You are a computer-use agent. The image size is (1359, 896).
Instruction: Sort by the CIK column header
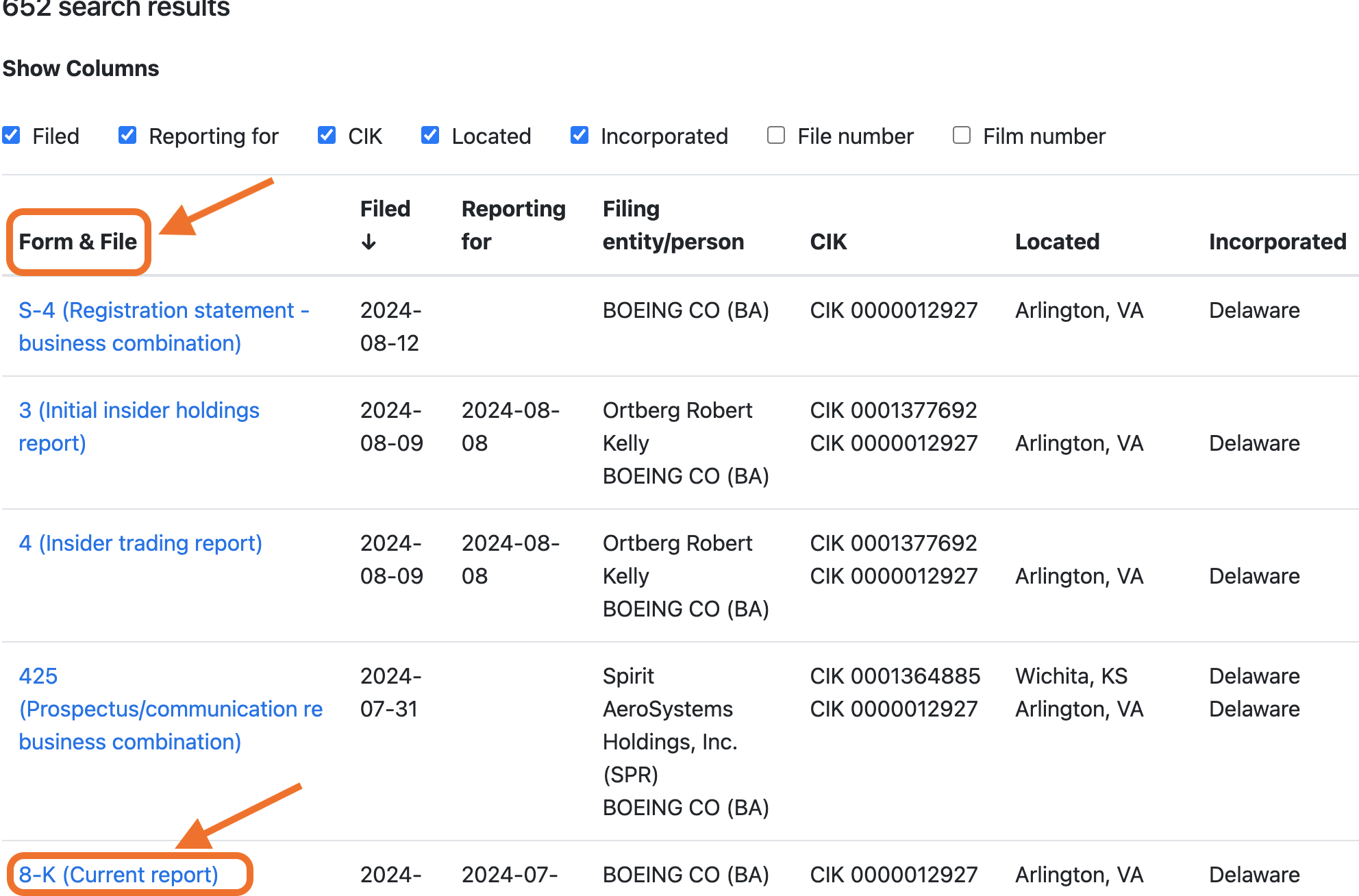[x=828, y=242]
